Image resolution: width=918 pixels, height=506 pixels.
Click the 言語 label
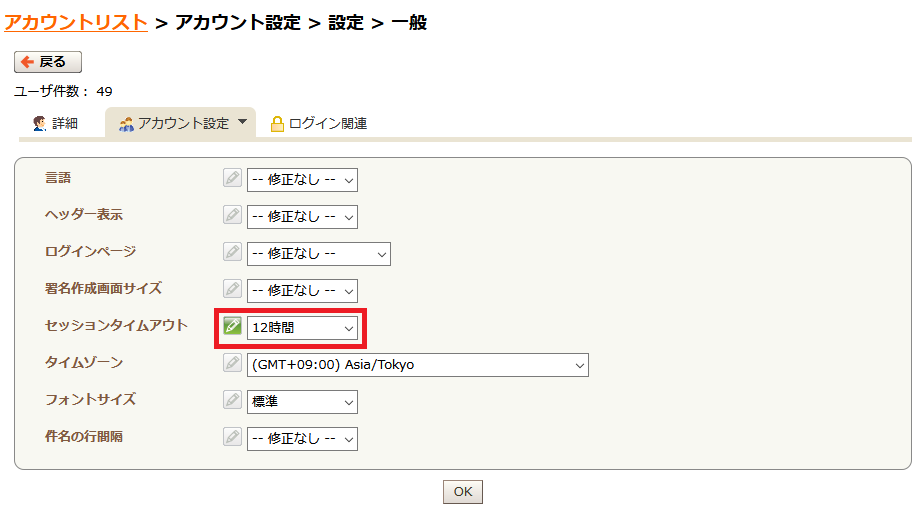[x=58, y=177]
